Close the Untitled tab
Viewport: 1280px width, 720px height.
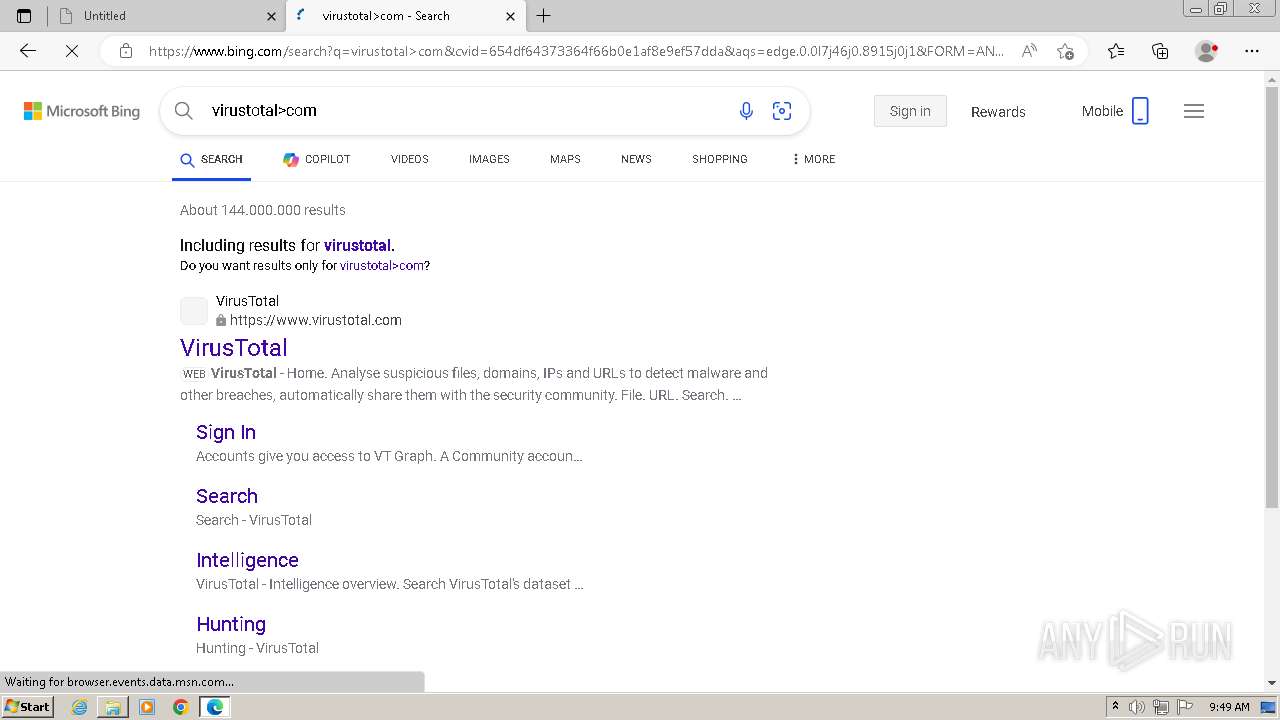pos(271,16)
